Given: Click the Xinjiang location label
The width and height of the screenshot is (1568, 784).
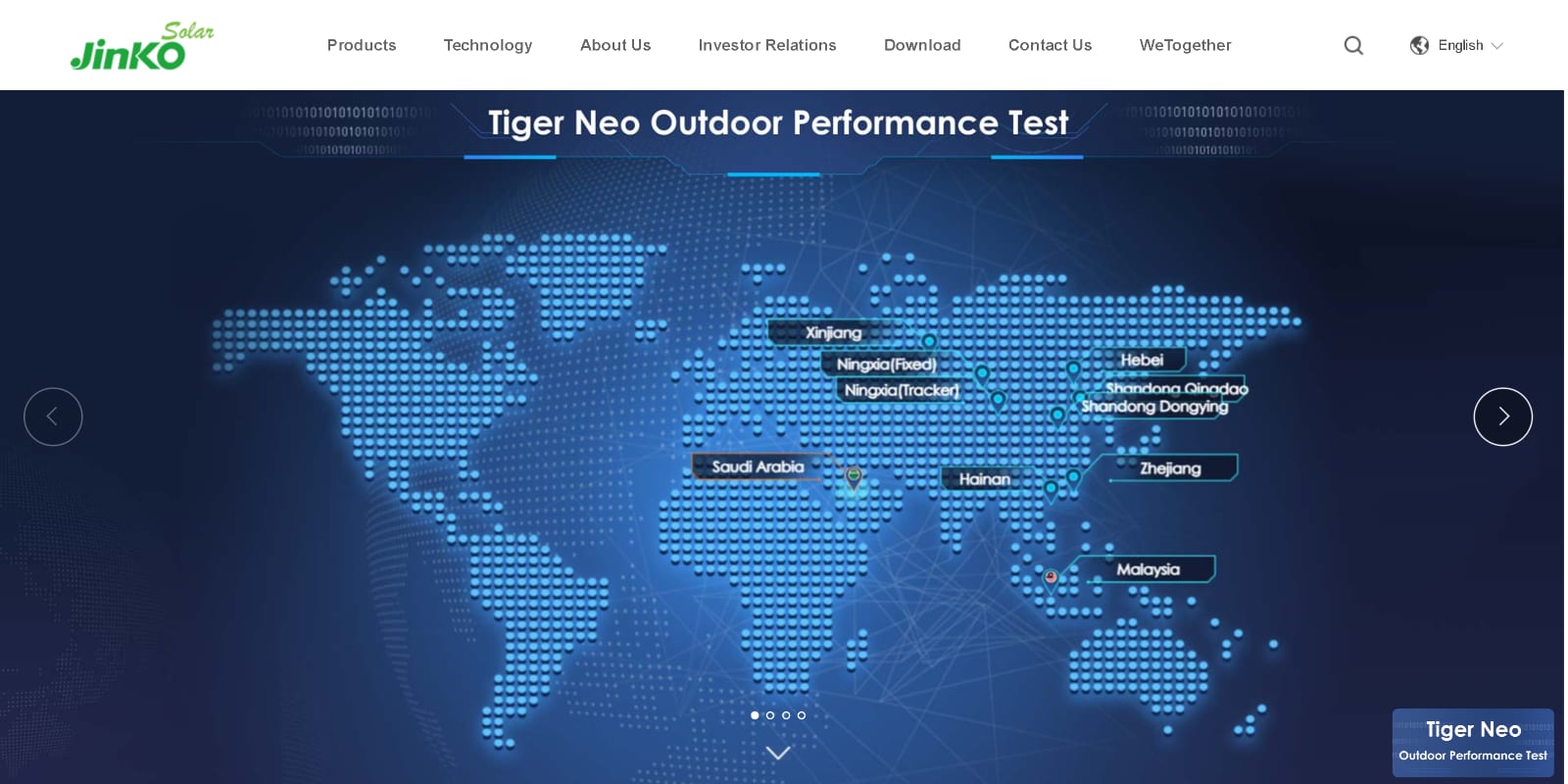Looking at the screenshot, I should (x=834, y=332).
